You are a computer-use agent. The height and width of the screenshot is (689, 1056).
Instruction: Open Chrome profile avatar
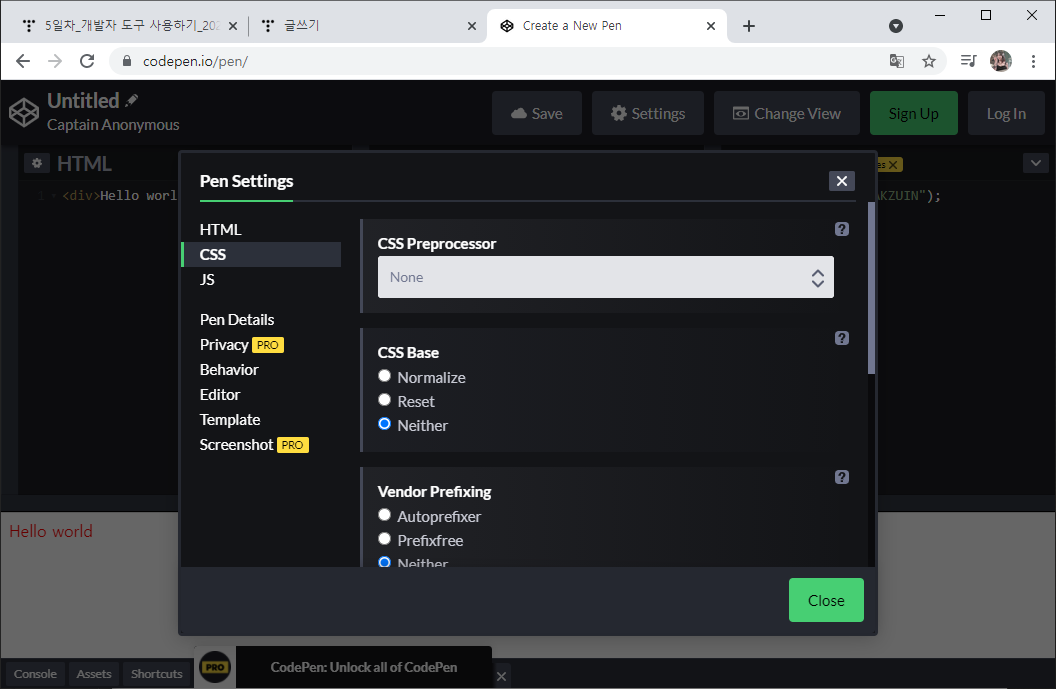tap(1000, 61)
